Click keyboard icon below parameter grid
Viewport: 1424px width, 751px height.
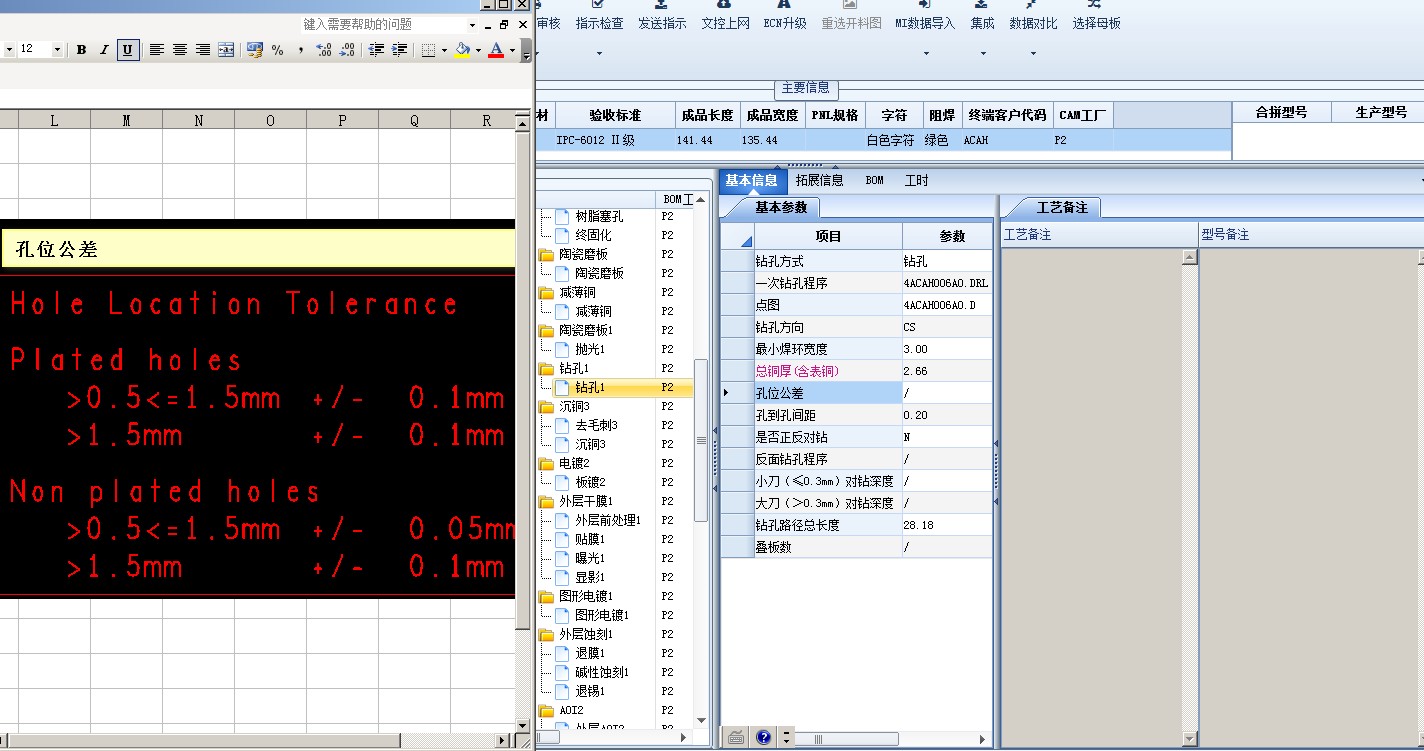pyautogui.click(x=736, y=738)
